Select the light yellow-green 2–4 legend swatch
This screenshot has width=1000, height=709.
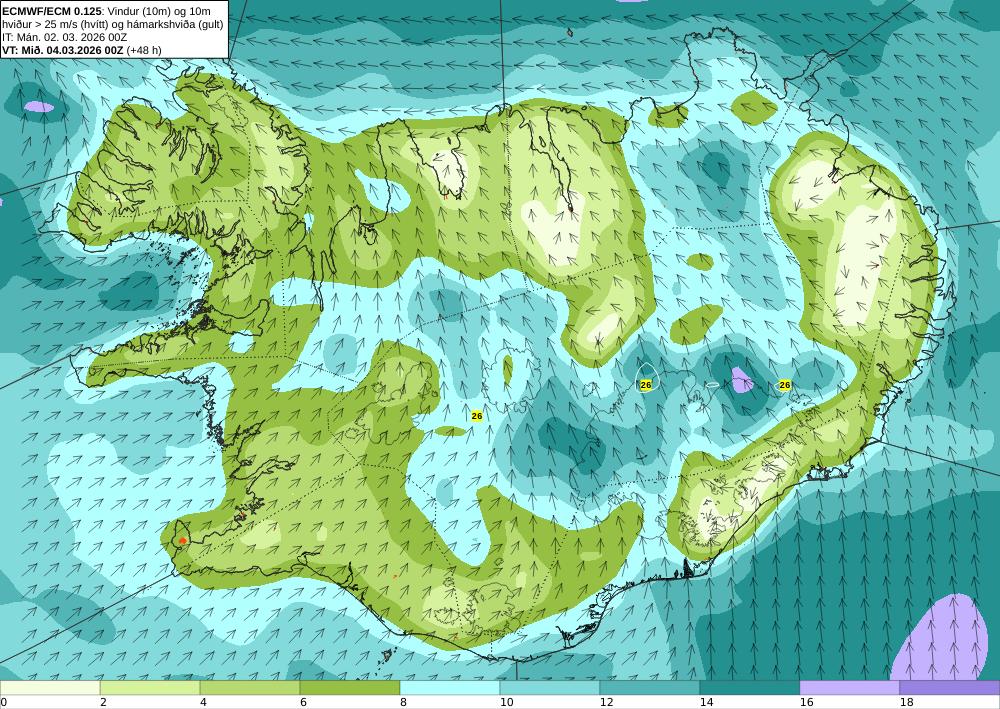[150, 688]
